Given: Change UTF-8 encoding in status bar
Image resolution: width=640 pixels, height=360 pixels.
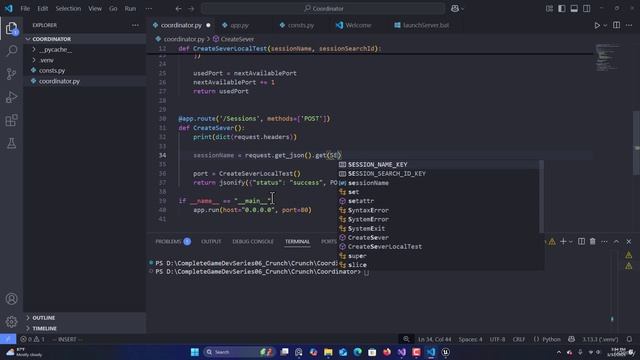Looking at the screenshot, I should [497, 339].
